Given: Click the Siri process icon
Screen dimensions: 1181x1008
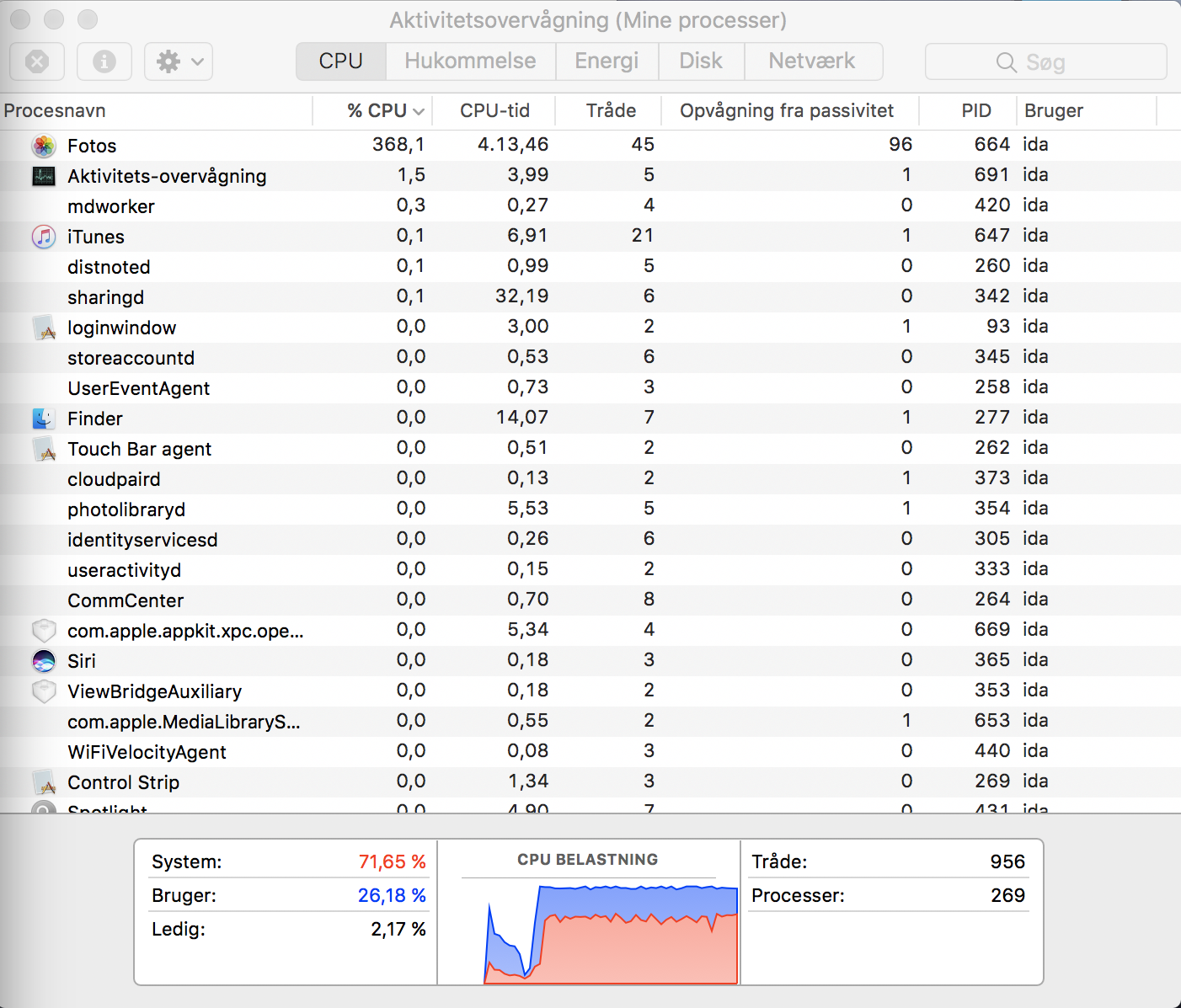Looking at the screenshot, I should [x=44, y=661].
